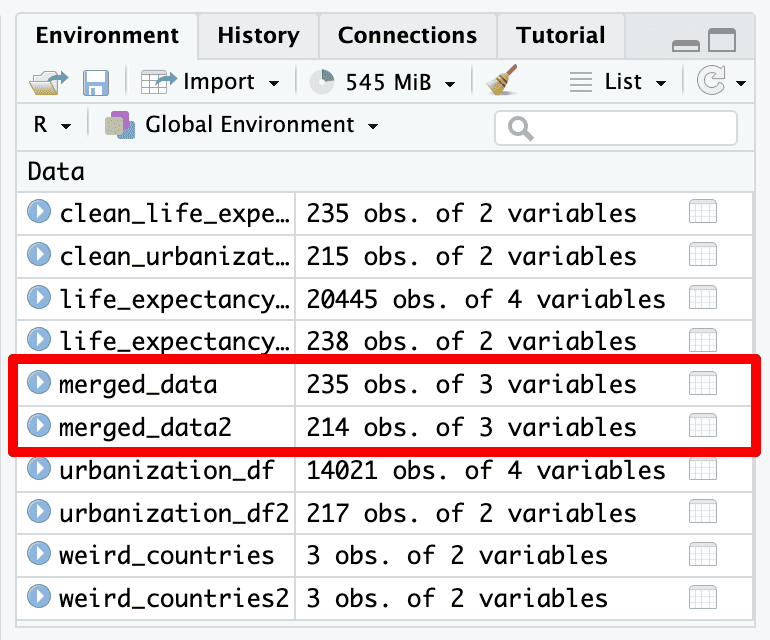
Task: Open urbanization_df table view via grid icon
Action: (x=703, y=470)
